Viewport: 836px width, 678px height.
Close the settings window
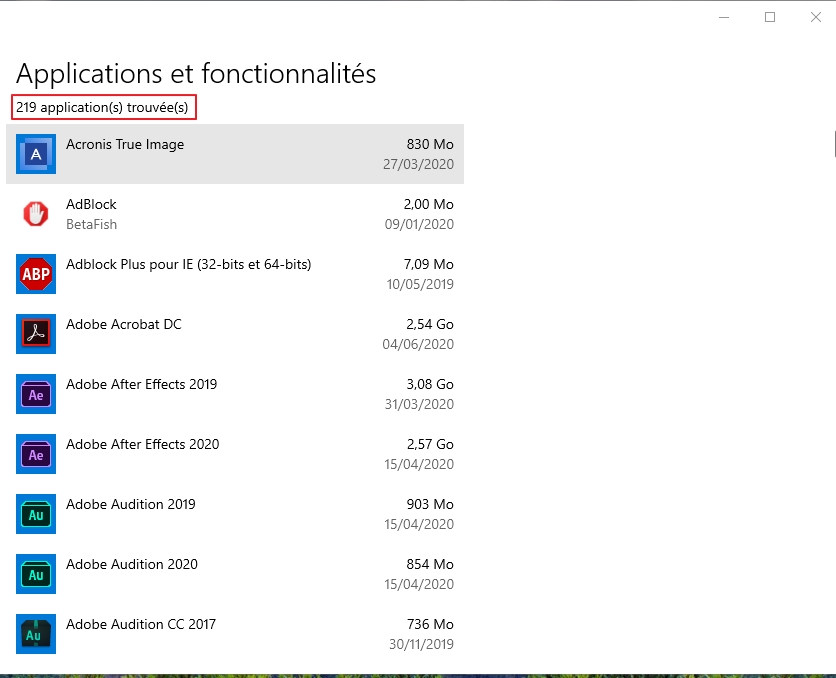[816, 18]
